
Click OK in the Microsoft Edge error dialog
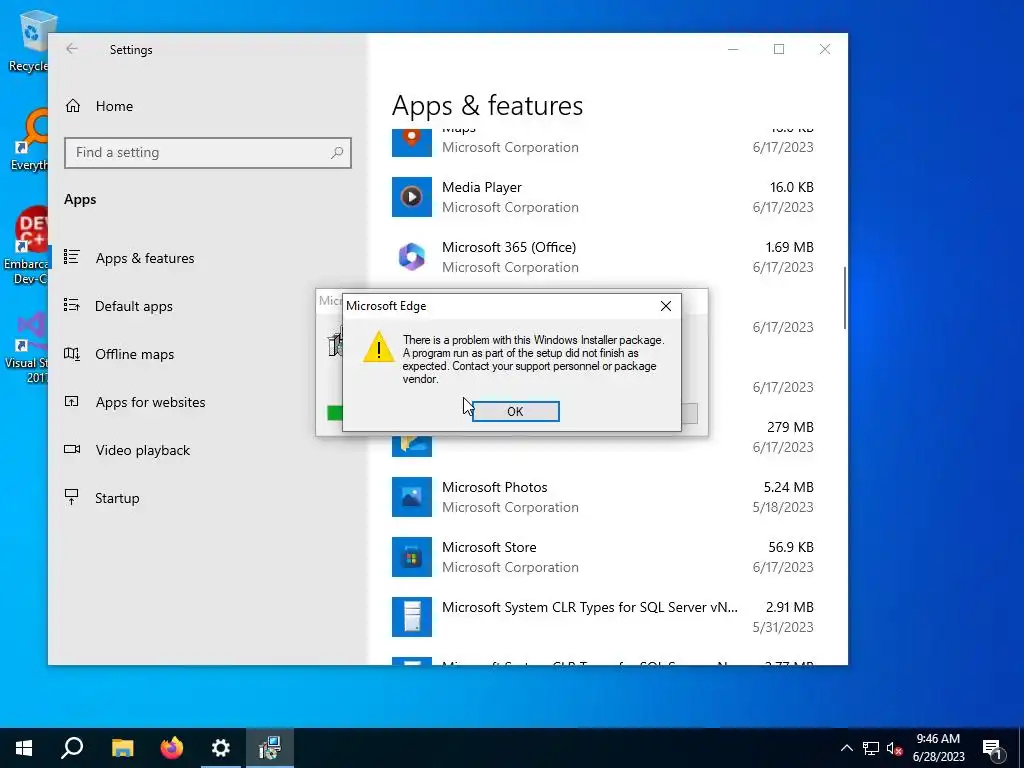(x=515, y=411)
